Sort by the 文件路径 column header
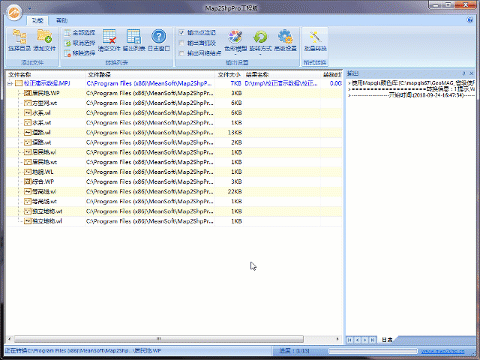The image size is (480, 360). pyautogui.click(x=150, y=74)
